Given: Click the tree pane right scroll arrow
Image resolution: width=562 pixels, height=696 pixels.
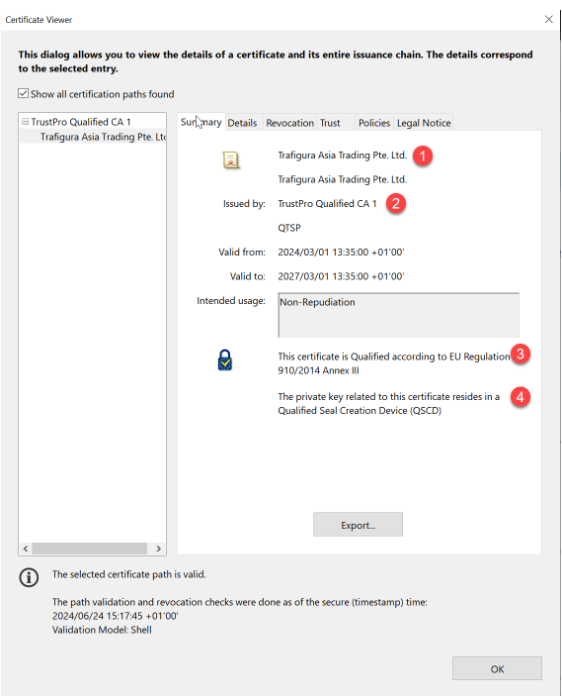Looking at the screenshot, I should tap(158, 549).
